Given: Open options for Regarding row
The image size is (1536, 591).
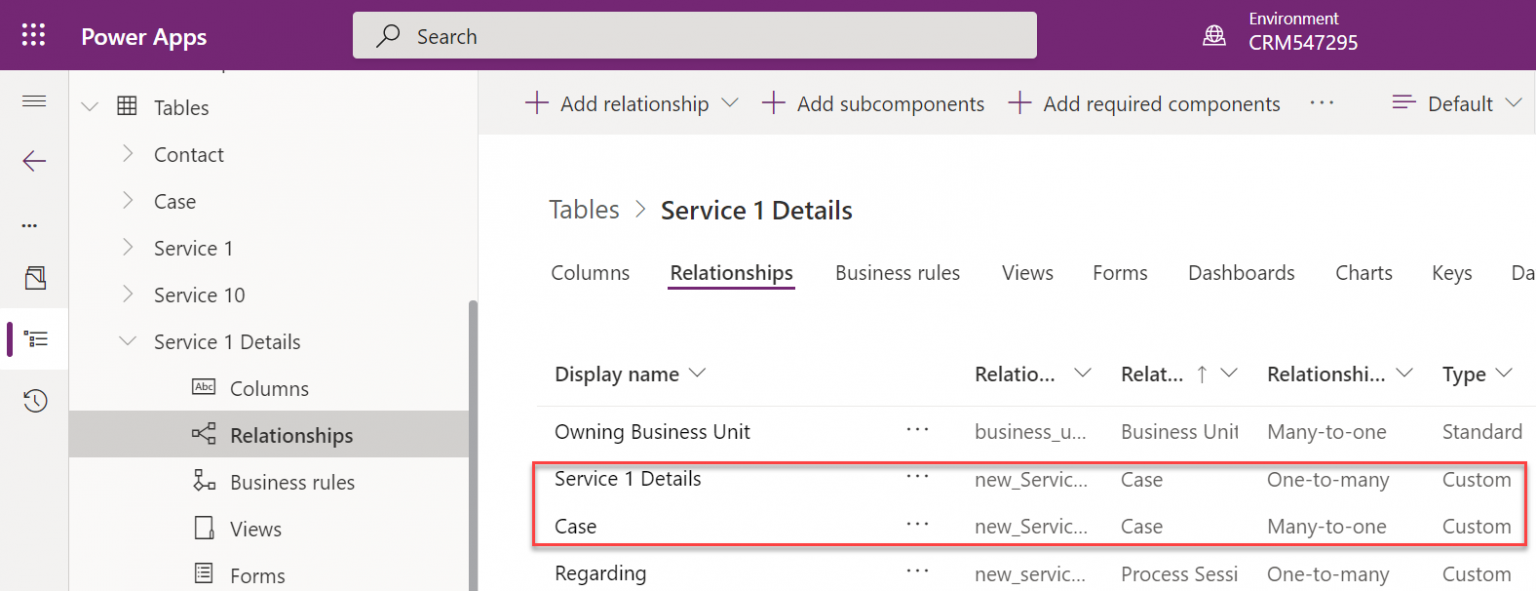Looking at the screenshot, I should tap(917, 571).
